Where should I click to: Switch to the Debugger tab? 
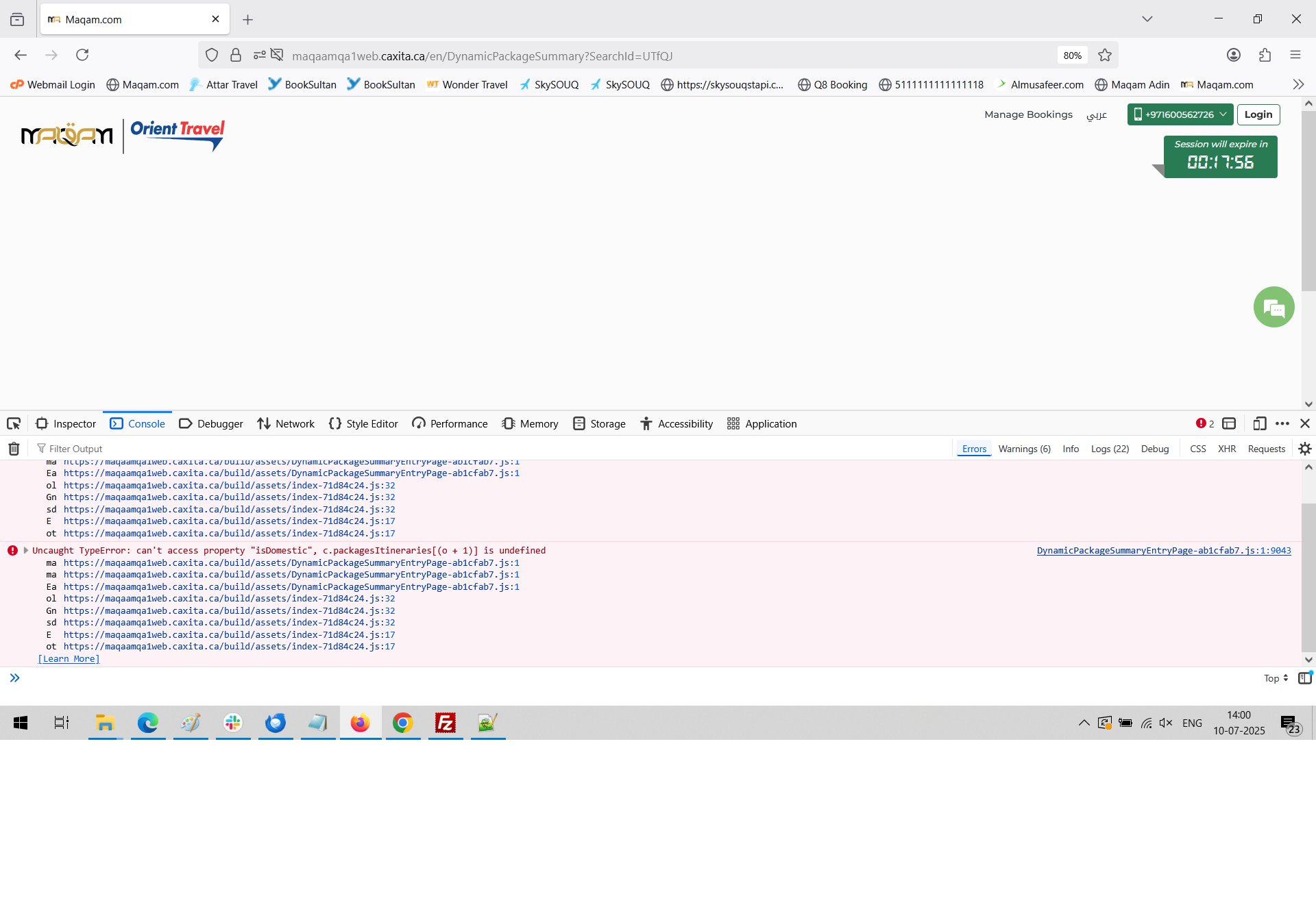point(211,424)
